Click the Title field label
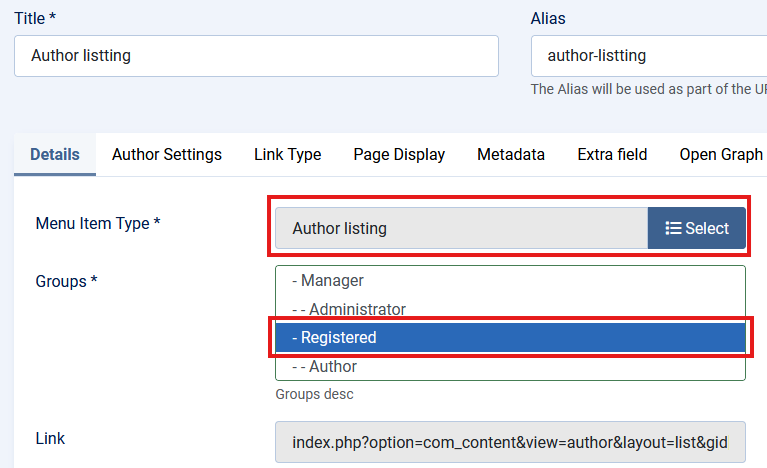Image resolution: width=767 pixels, height=468 pixels. (x=35, y=18)
